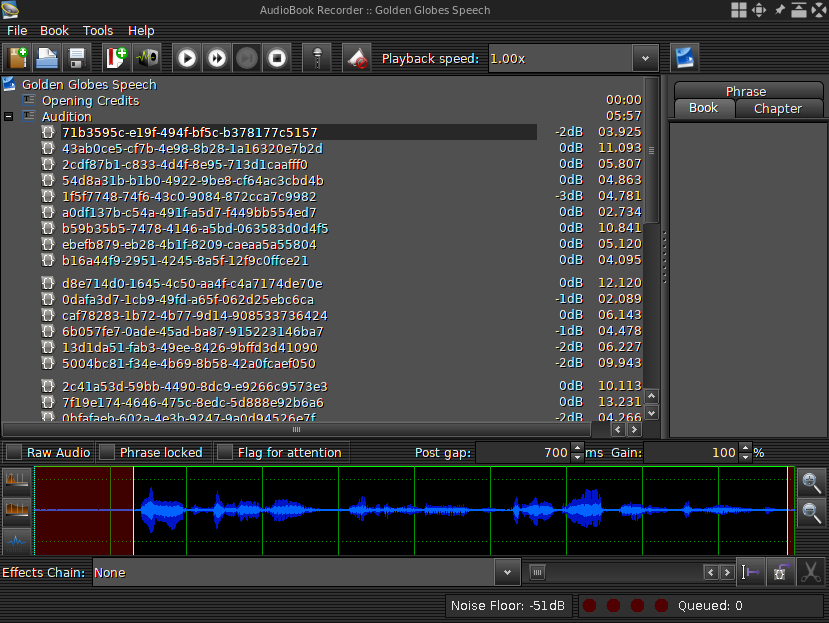Click the phrase list scroll down arrow

(x=652, y=413)
